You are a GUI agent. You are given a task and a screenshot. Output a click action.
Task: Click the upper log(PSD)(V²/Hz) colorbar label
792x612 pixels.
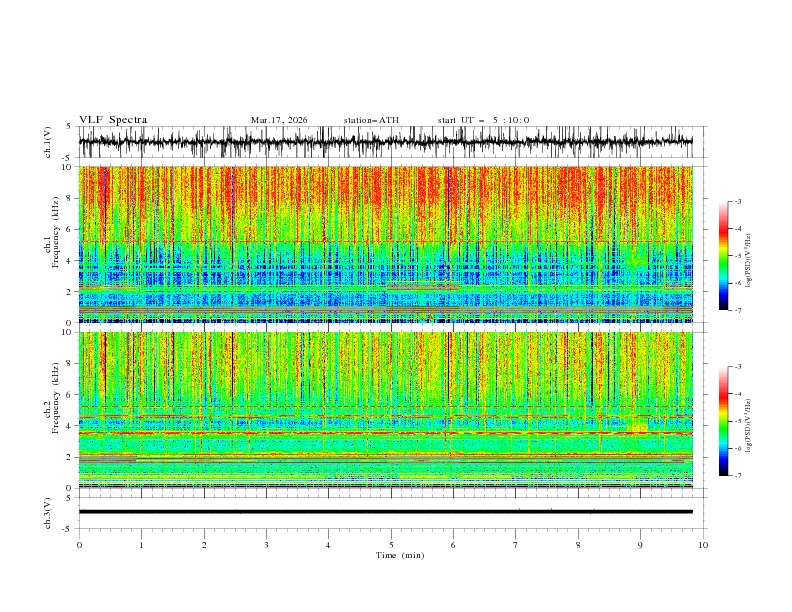748,261
